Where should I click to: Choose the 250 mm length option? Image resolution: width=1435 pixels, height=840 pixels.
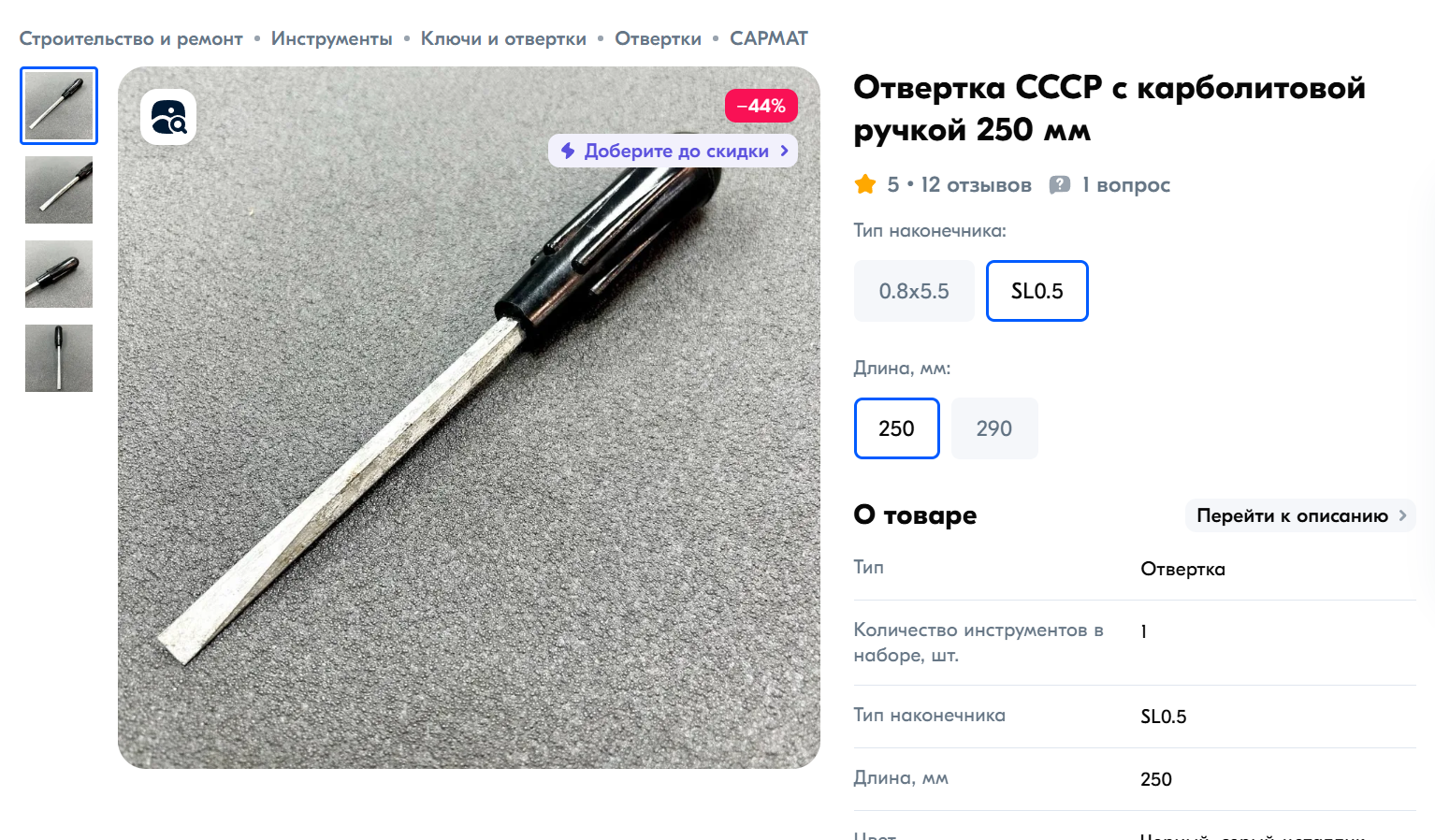pos(896,428)
